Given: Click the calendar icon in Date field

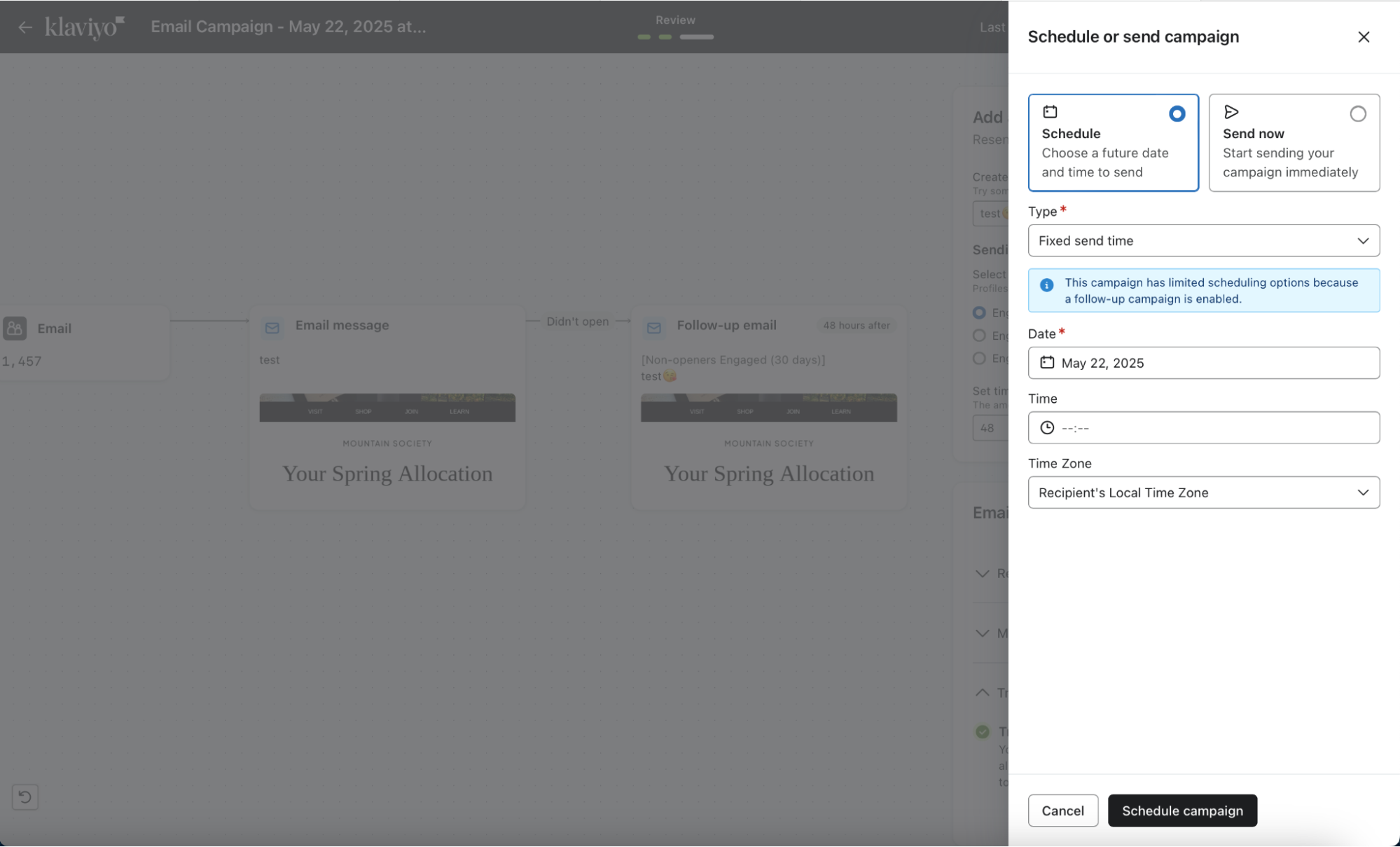Looking at the screenshot, I should (x=1046, y=363).
